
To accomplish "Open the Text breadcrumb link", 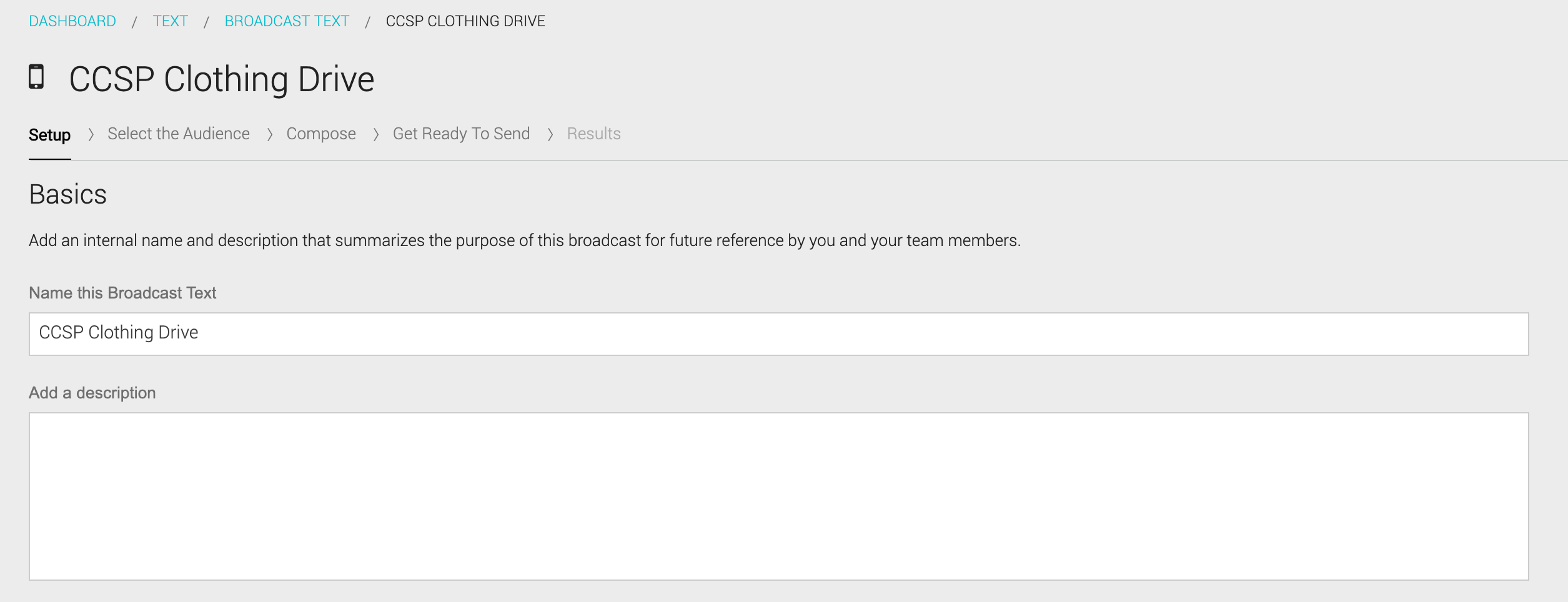I will [171, 21].
